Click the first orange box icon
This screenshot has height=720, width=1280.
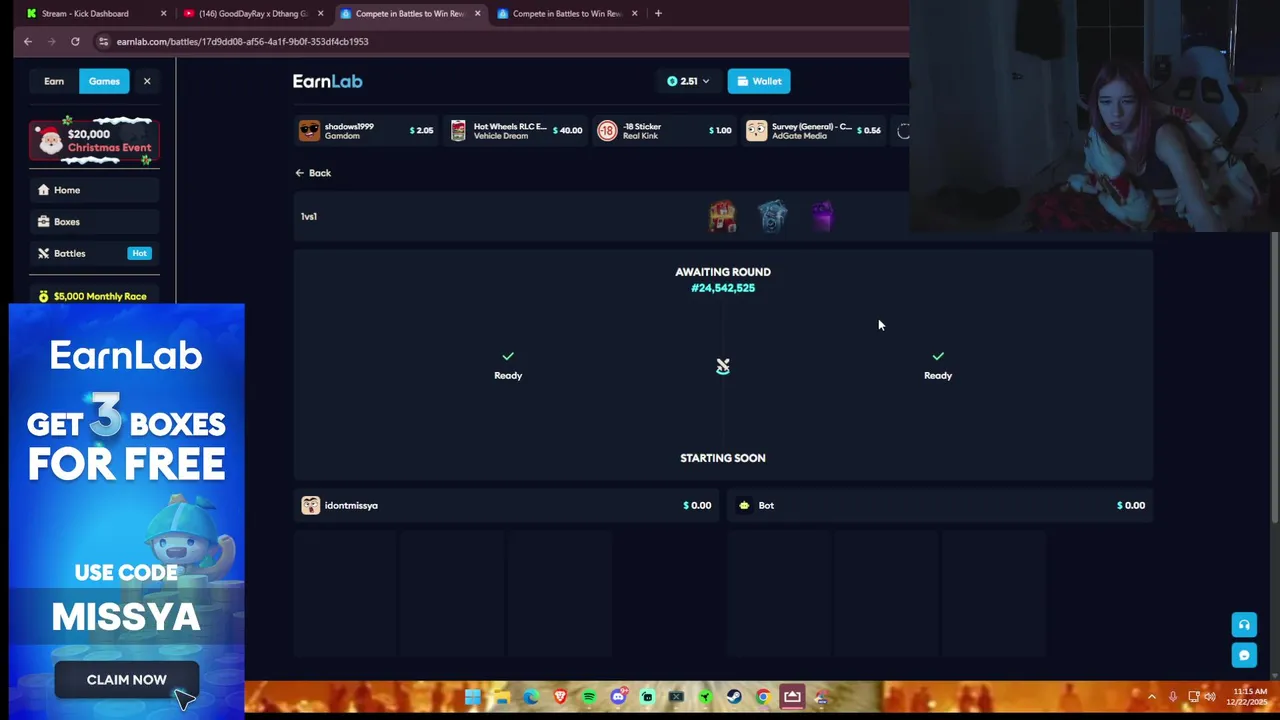[x=722, y=216]
